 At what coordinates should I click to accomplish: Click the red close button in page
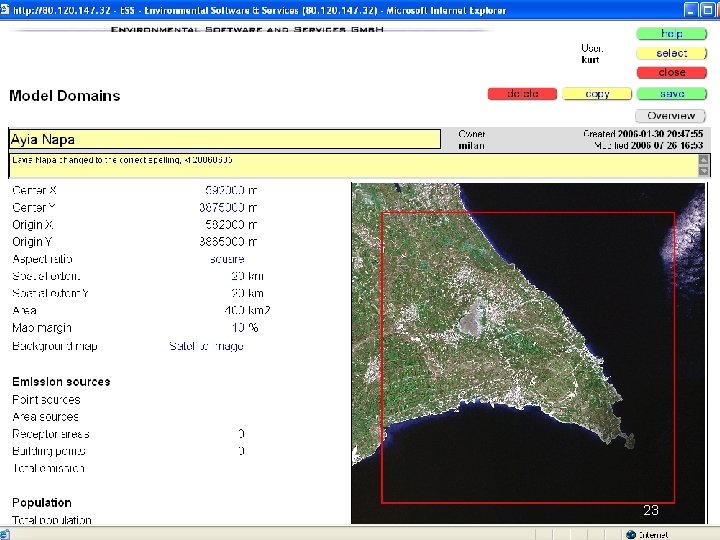[671, 72]
